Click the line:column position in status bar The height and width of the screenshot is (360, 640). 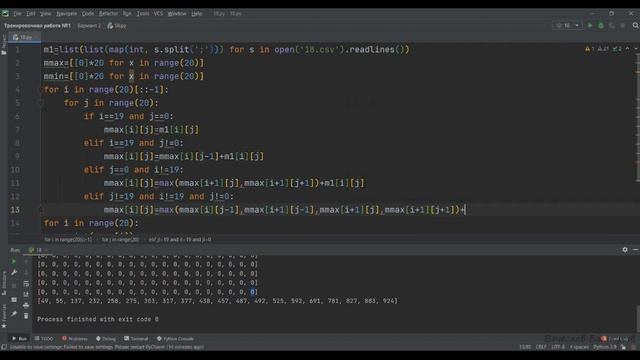(525, 347)
